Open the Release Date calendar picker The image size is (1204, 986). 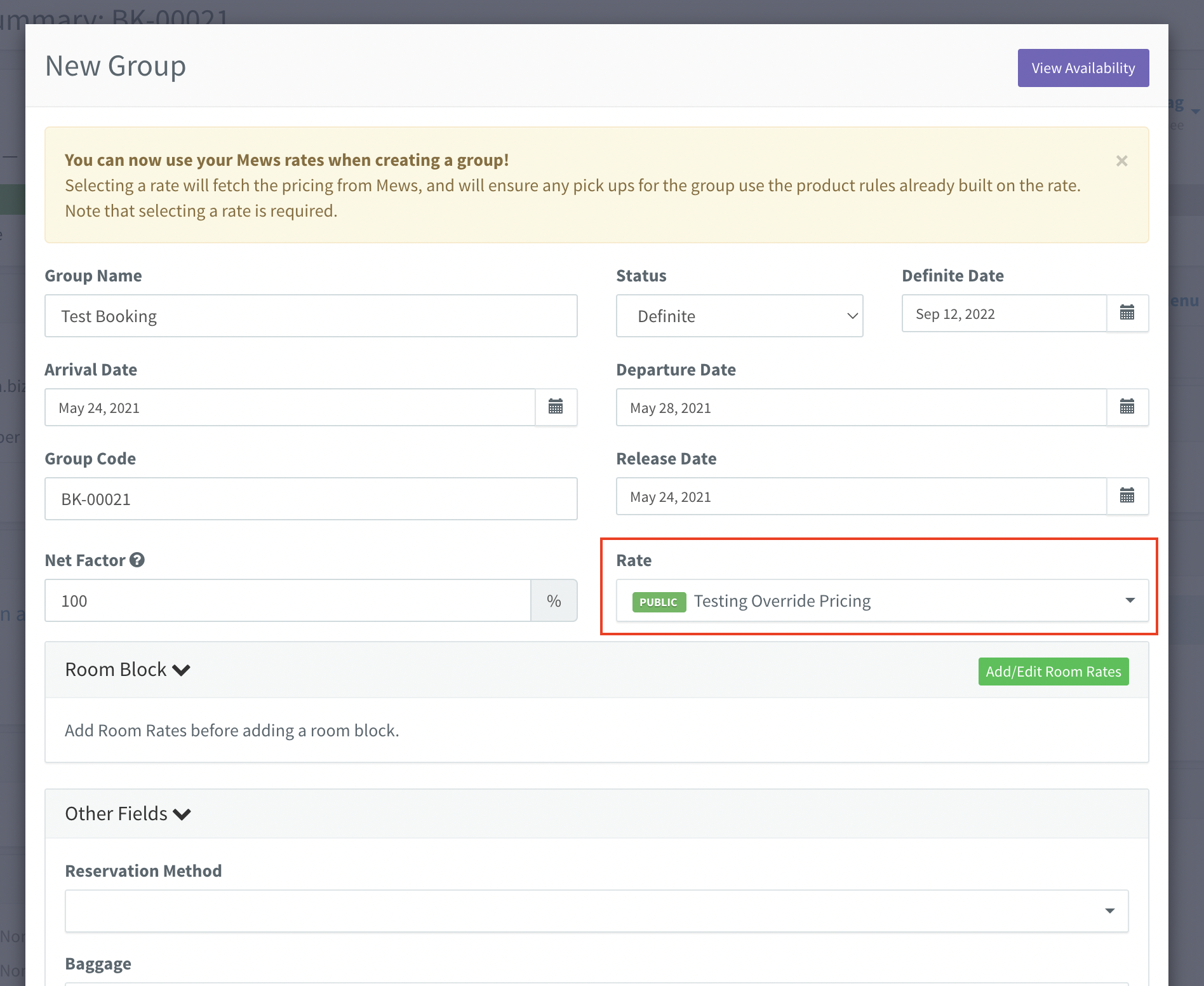tap(1127, 496)
